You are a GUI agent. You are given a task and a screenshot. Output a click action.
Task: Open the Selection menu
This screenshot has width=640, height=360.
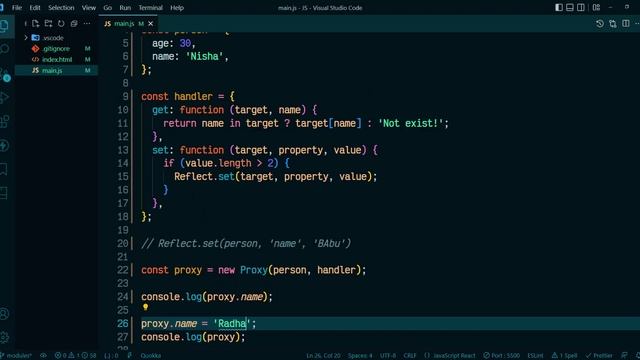click(x=61, y=8)
